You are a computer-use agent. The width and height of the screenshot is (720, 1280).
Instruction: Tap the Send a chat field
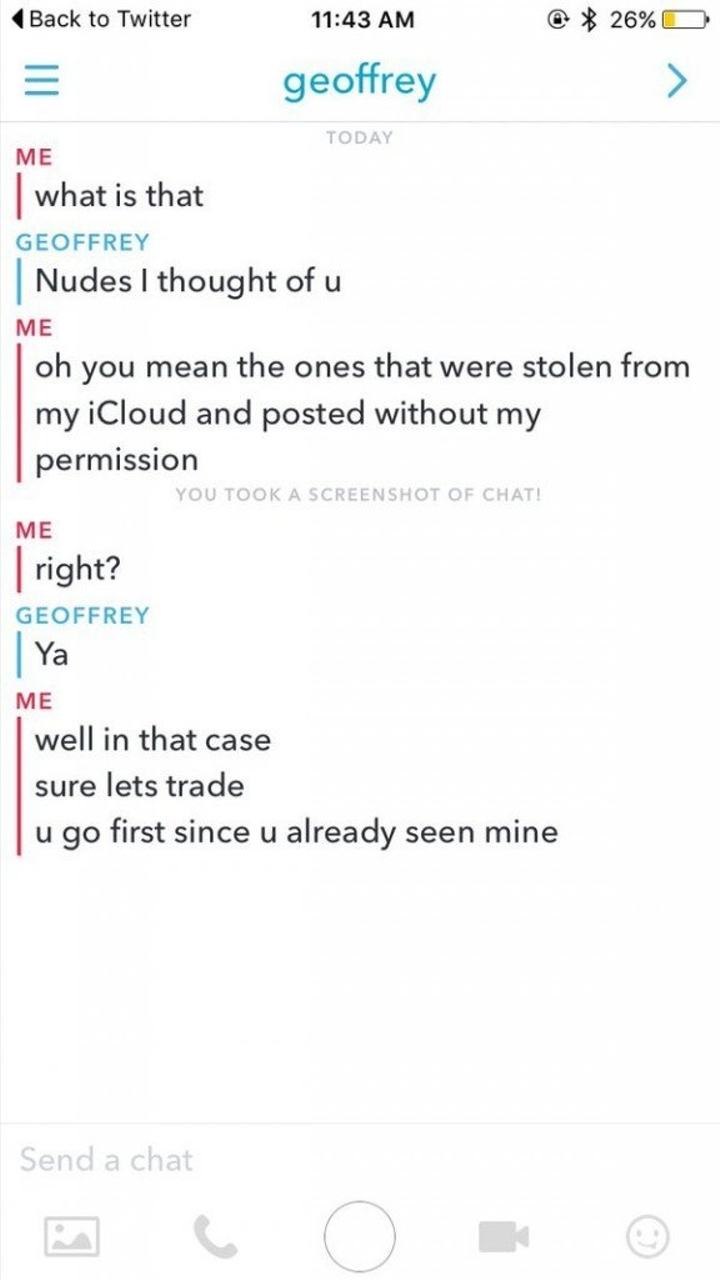[360, 1160]
